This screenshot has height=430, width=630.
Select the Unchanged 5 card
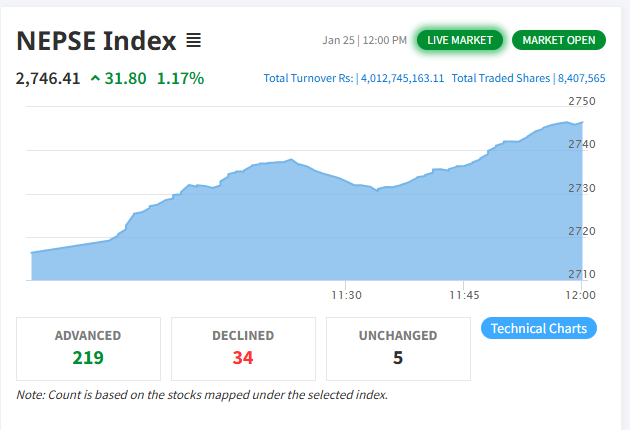[x=398, y=348]
